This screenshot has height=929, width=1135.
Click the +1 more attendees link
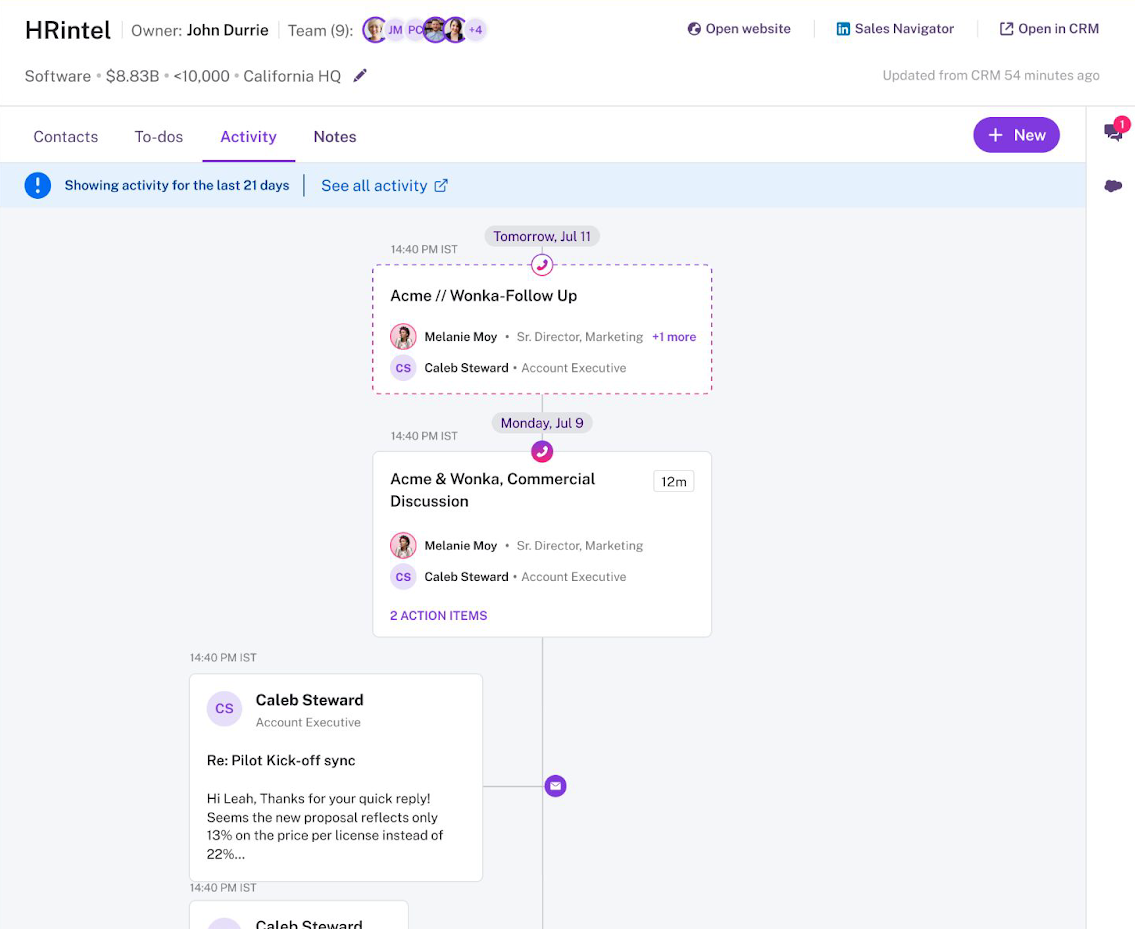(674, 337)
